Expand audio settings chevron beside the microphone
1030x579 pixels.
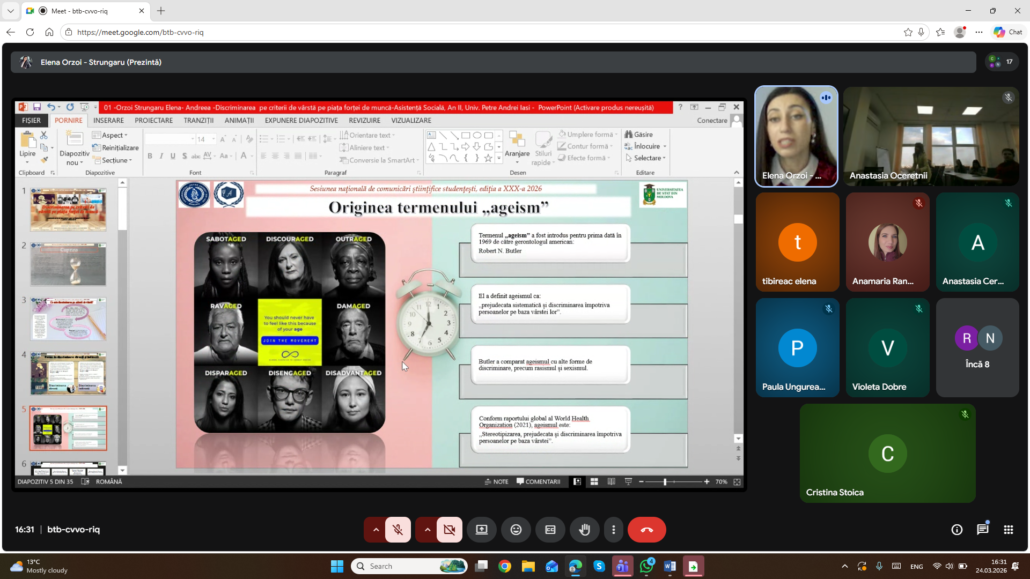click(376, 530)
